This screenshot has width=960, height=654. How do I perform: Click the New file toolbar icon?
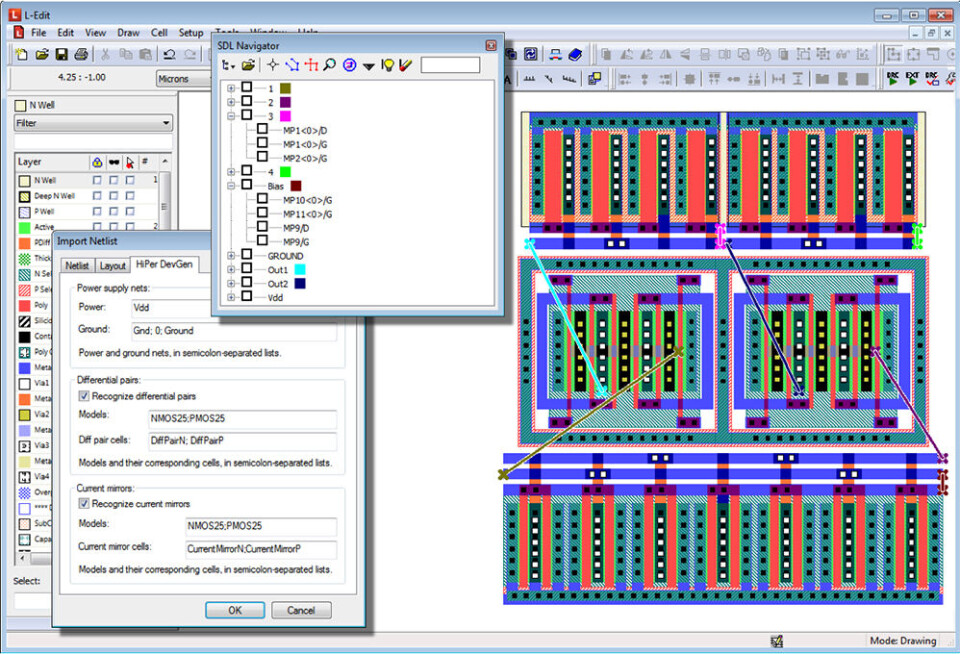(x=21, y=54)
